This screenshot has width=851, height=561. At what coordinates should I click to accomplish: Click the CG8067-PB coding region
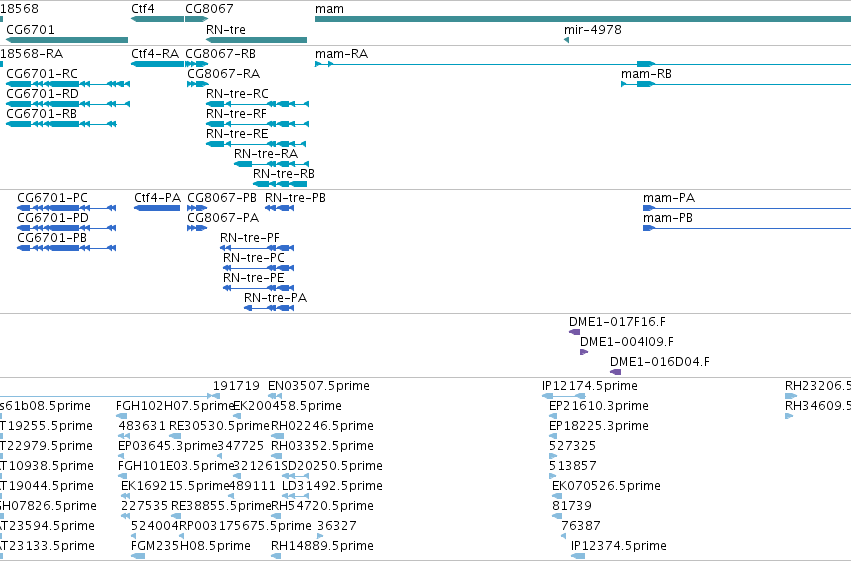197,208
